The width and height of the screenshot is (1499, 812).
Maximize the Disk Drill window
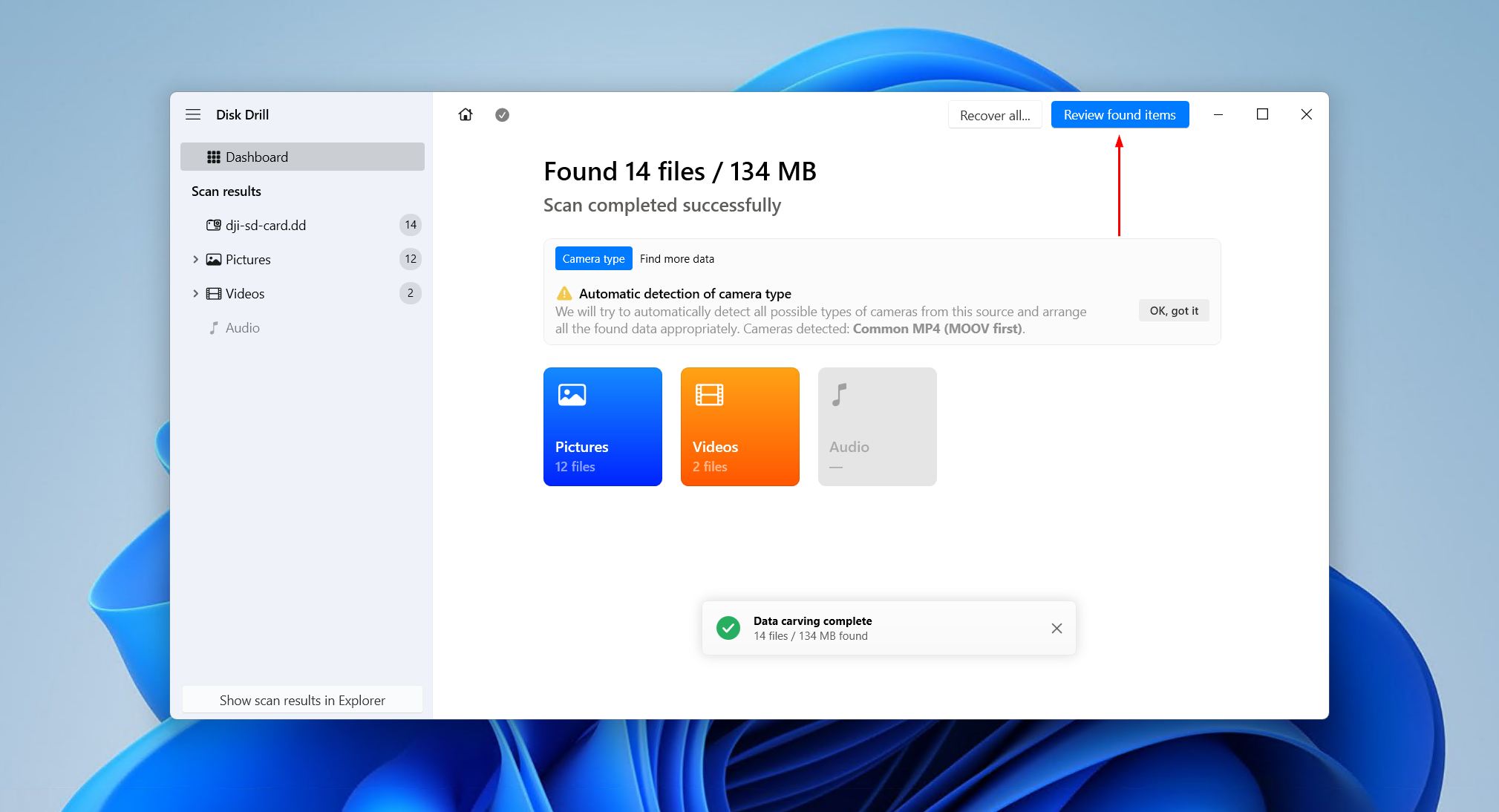tap(1262, 114)
